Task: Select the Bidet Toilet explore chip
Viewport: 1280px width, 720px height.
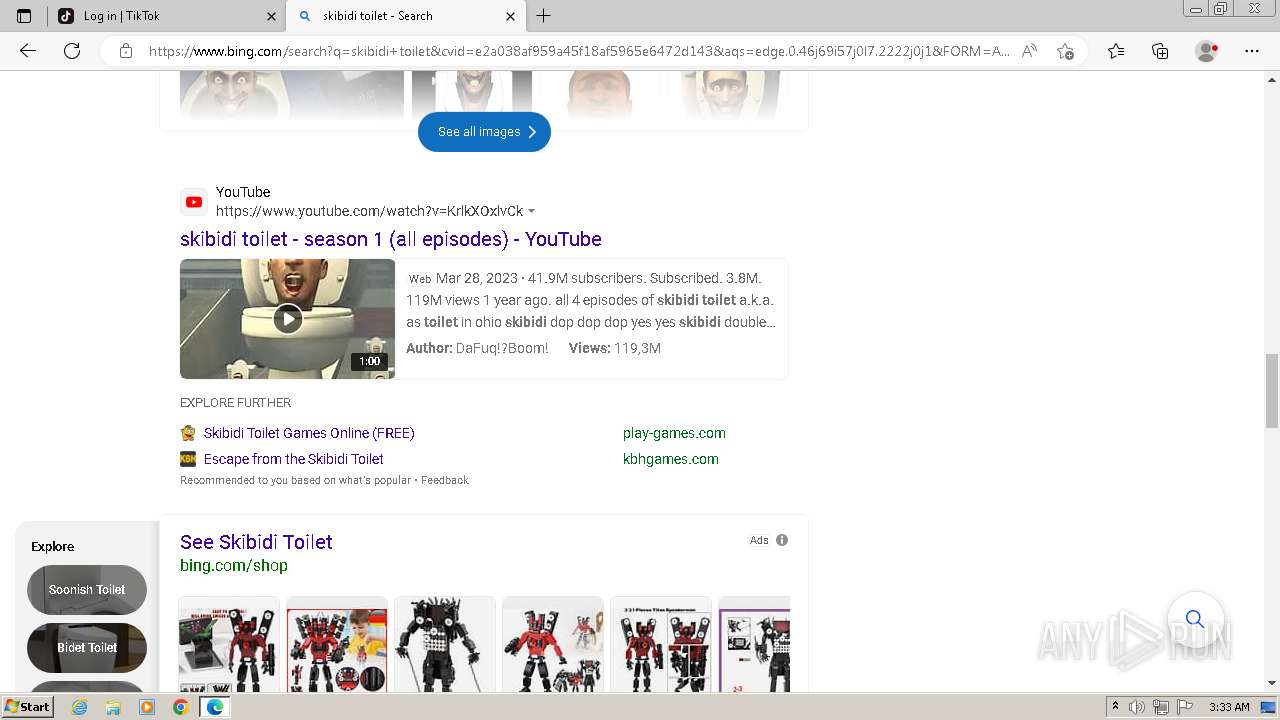Action: (x=87, y=647)
